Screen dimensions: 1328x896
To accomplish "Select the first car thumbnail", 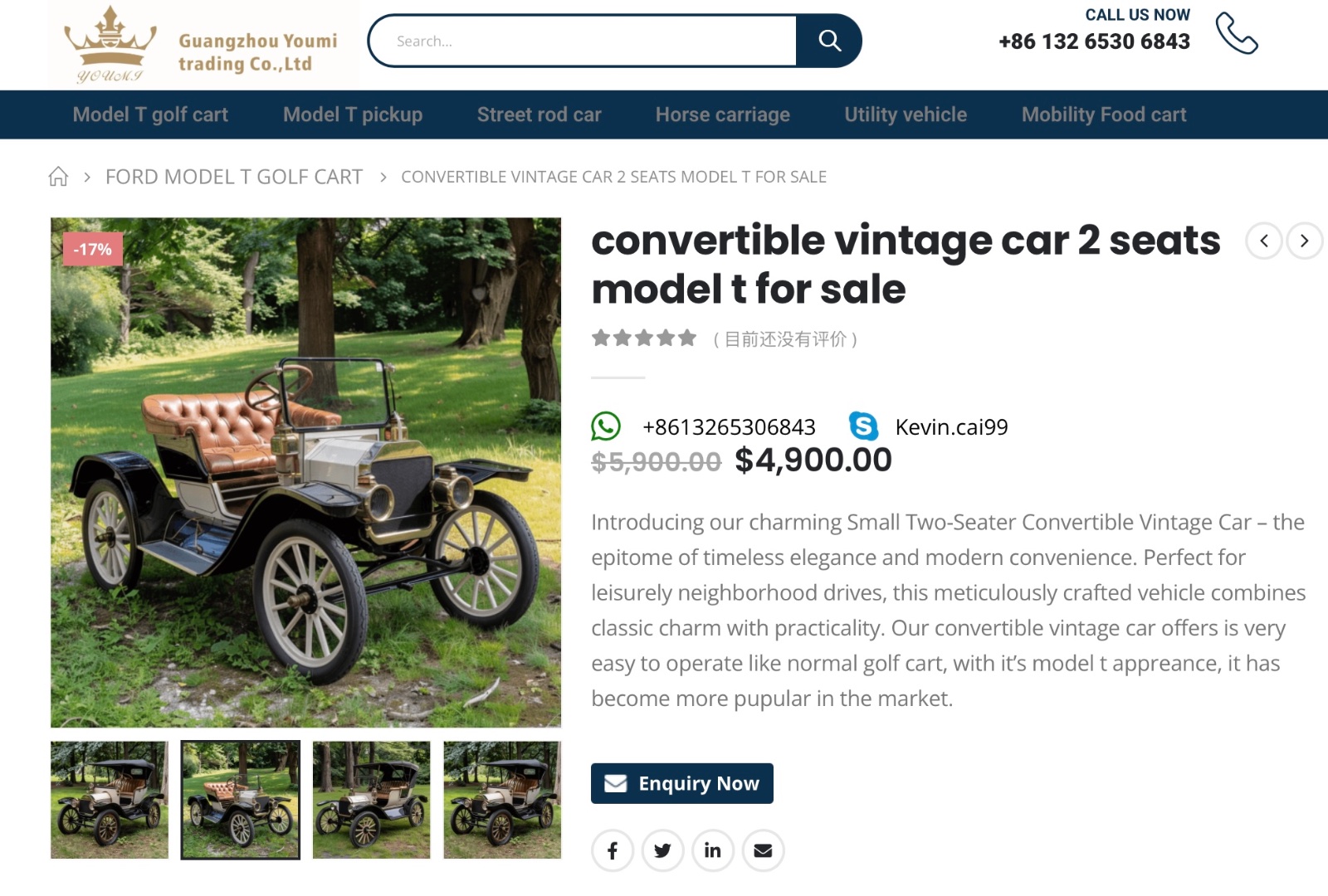I will [110, 800].
